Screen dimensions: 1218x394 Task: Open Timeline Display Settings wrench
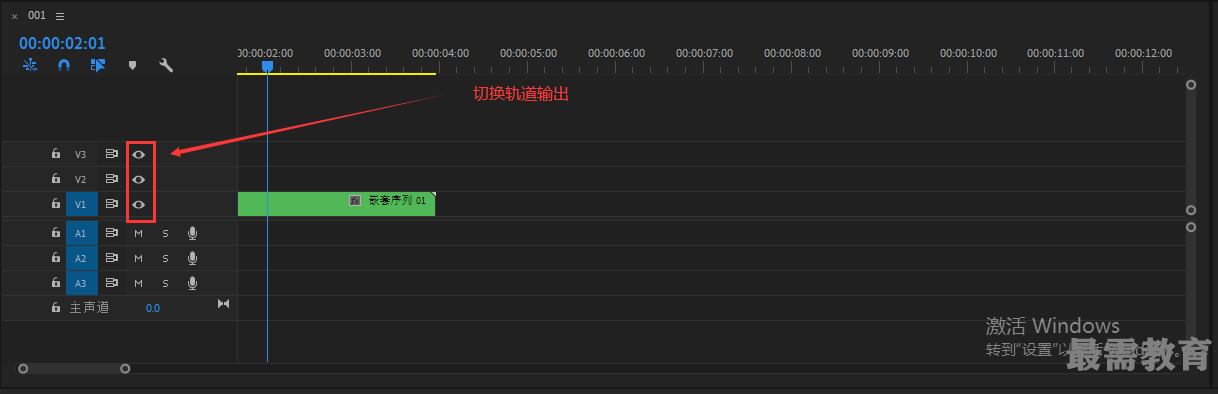[x=166, y=65]
